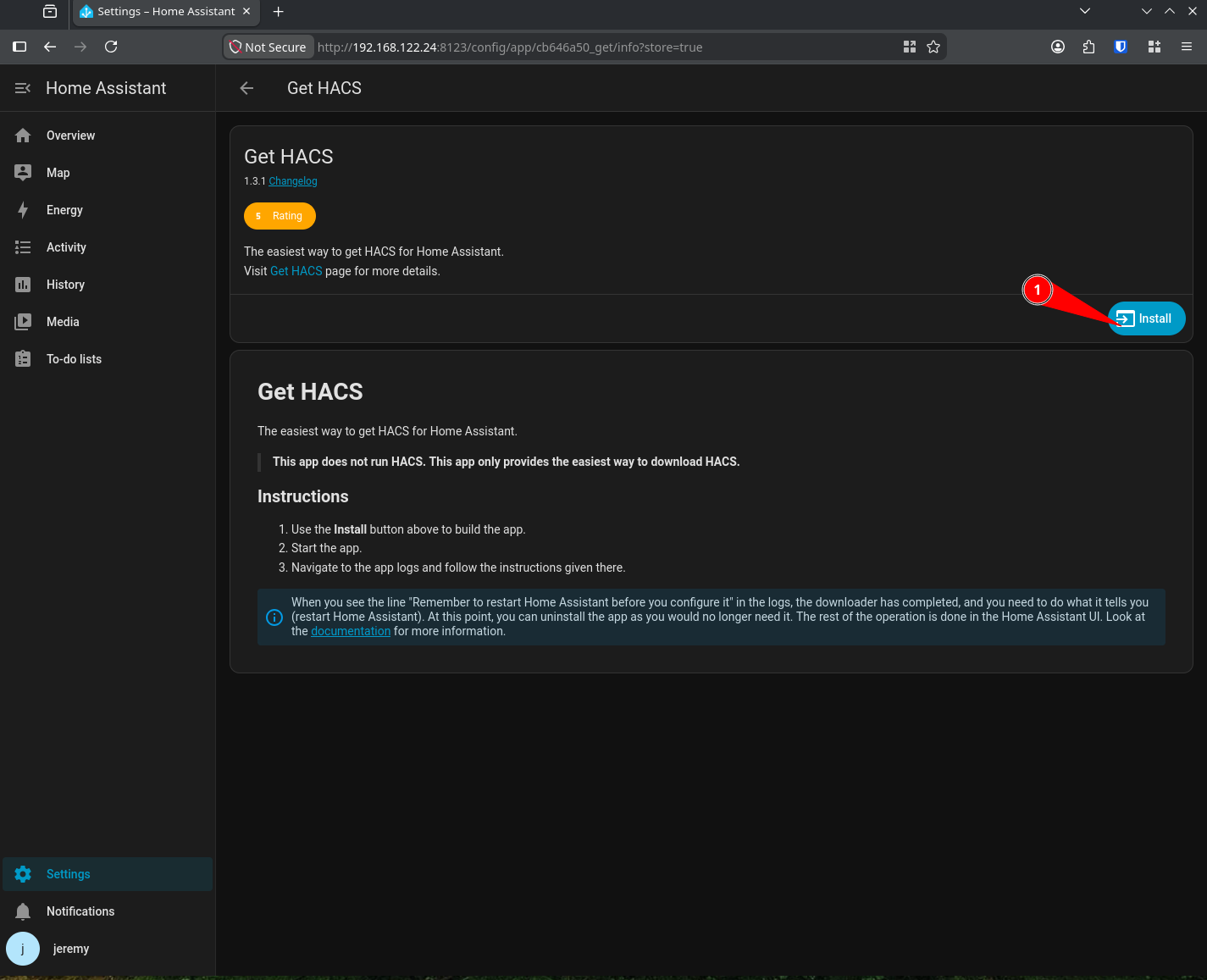Open the Changelog link
Viewport: 1207px width, 980px height.
coord(293,181)
